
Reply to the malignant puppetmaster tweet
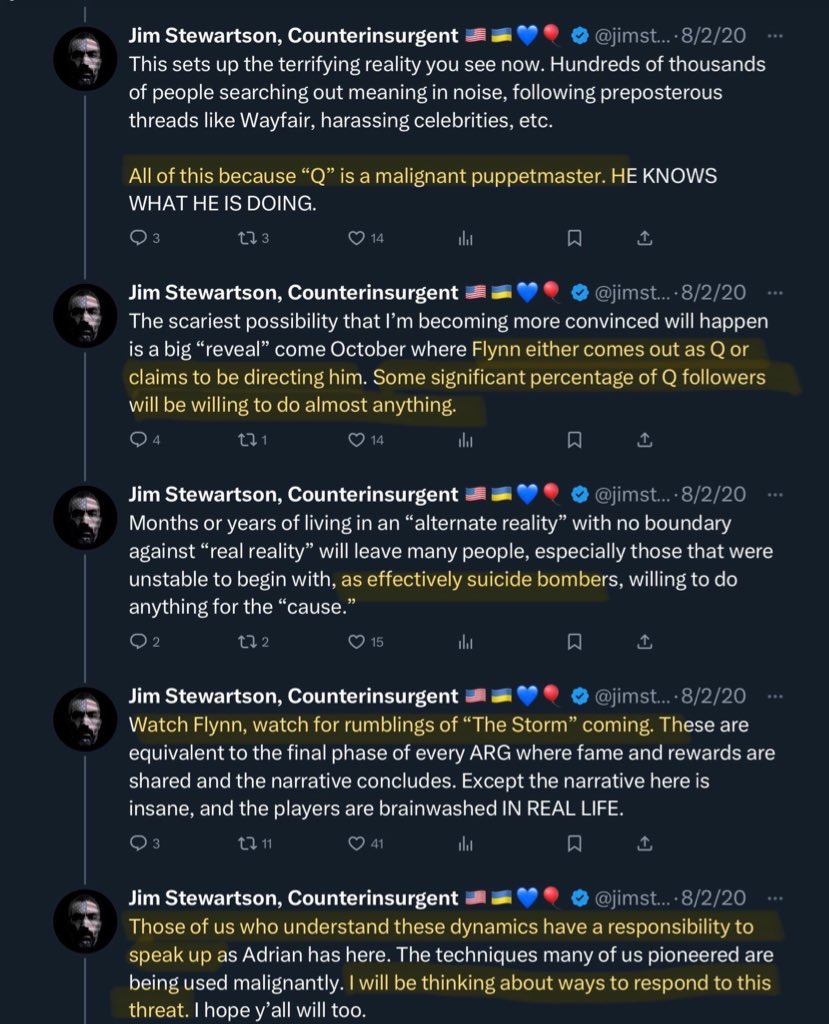(144, 238)
